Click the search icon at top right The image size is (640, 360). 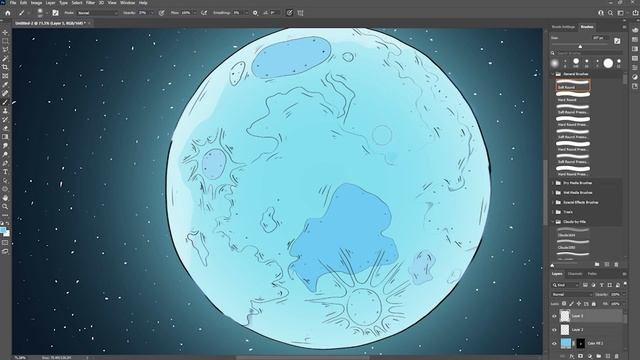pyautogui.click(x=610, y=13)
